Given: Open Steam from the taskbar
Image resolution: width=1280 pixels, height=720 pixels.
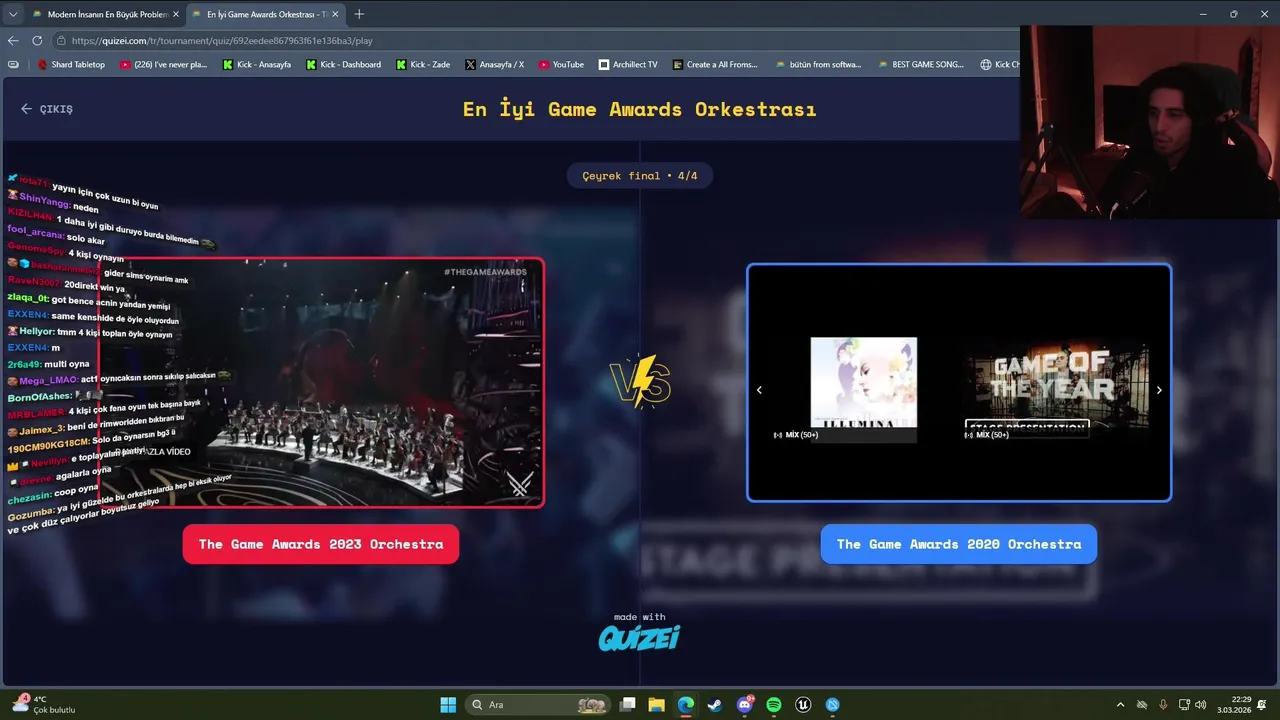Looking at the screenshot, I should point(715,705).
